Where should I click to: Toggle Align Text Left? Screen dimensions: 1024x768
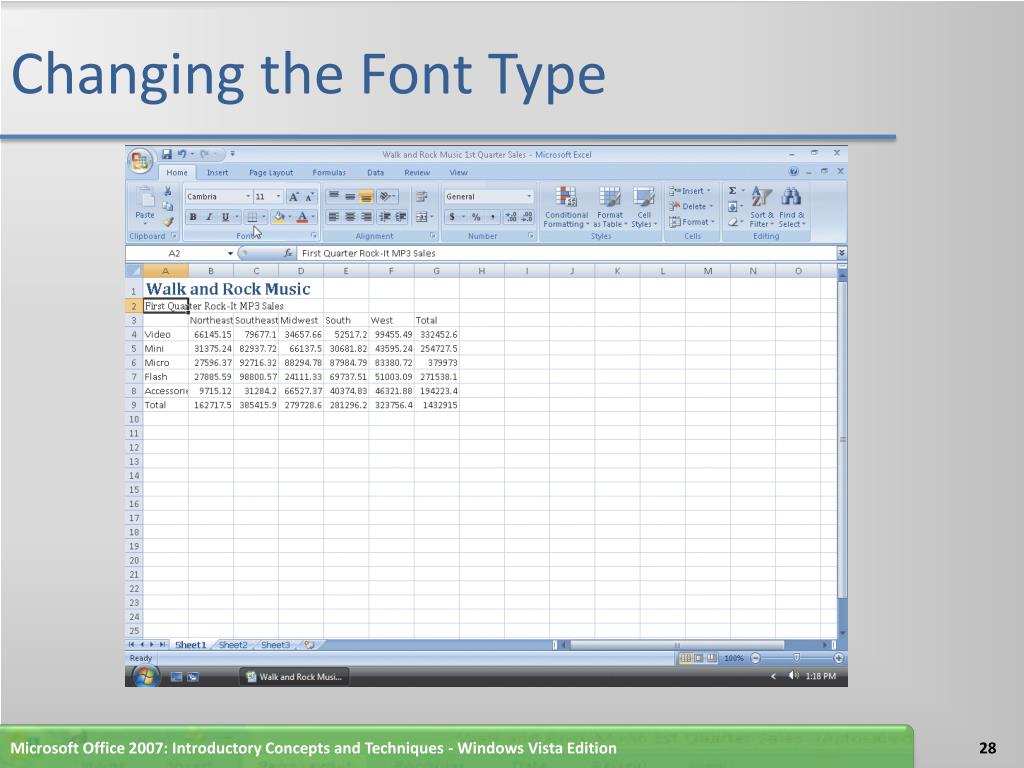pyautogui.click(x=333, y=217)
